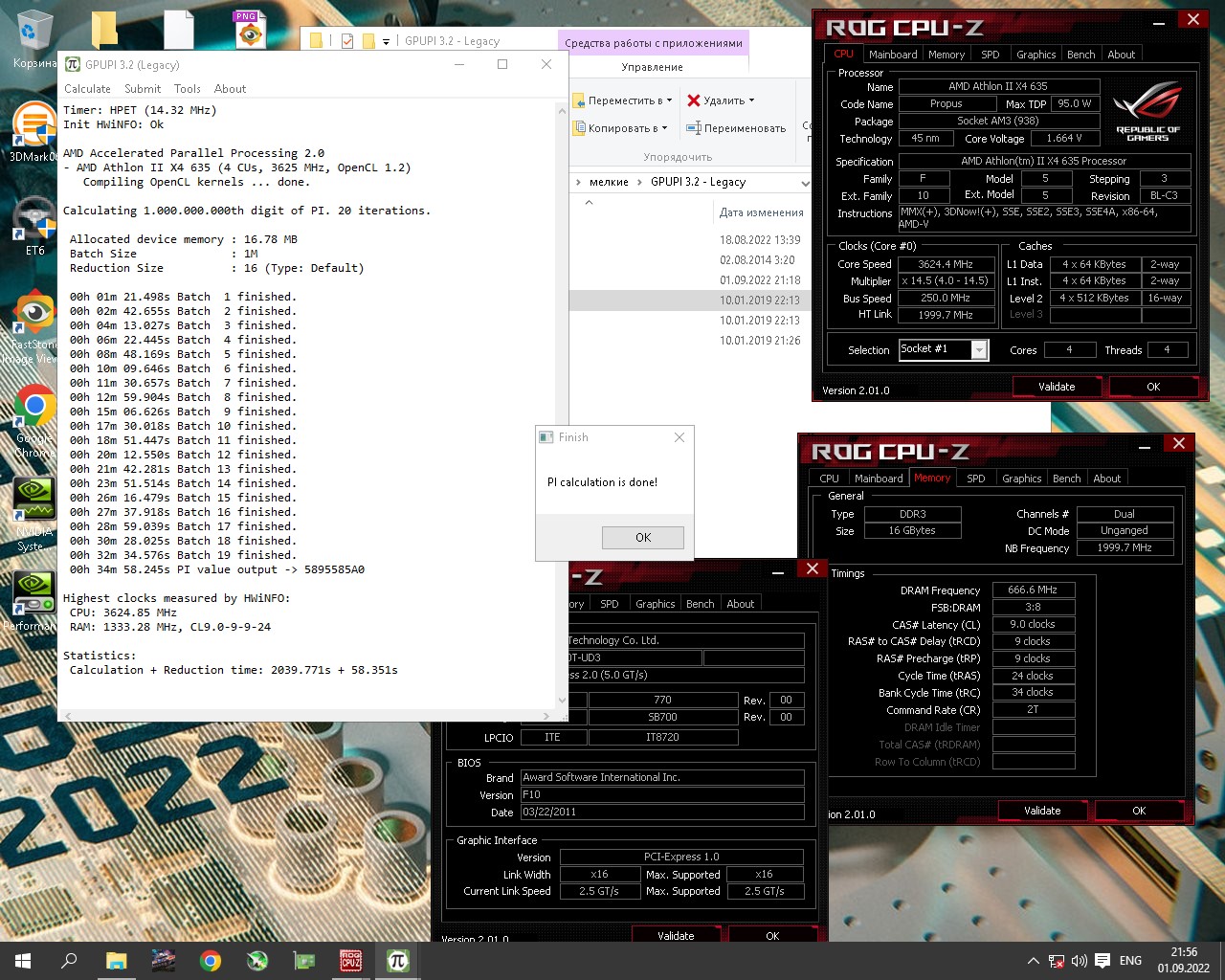Switch to ROG CPU-Z taskbar icon
1225x980 pixels.
tap(351, 961)
